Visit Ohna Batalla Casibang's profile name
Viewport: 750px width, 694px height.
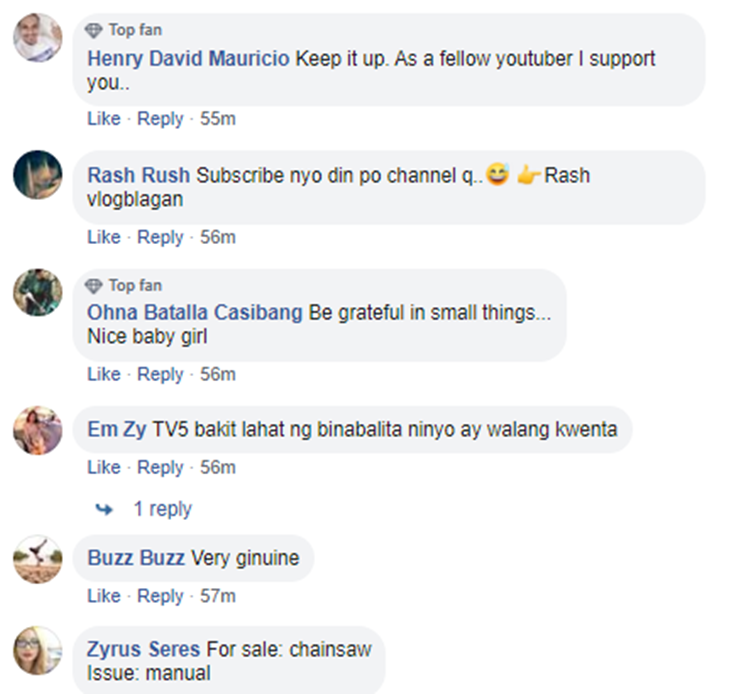click(x=195, y=313)
